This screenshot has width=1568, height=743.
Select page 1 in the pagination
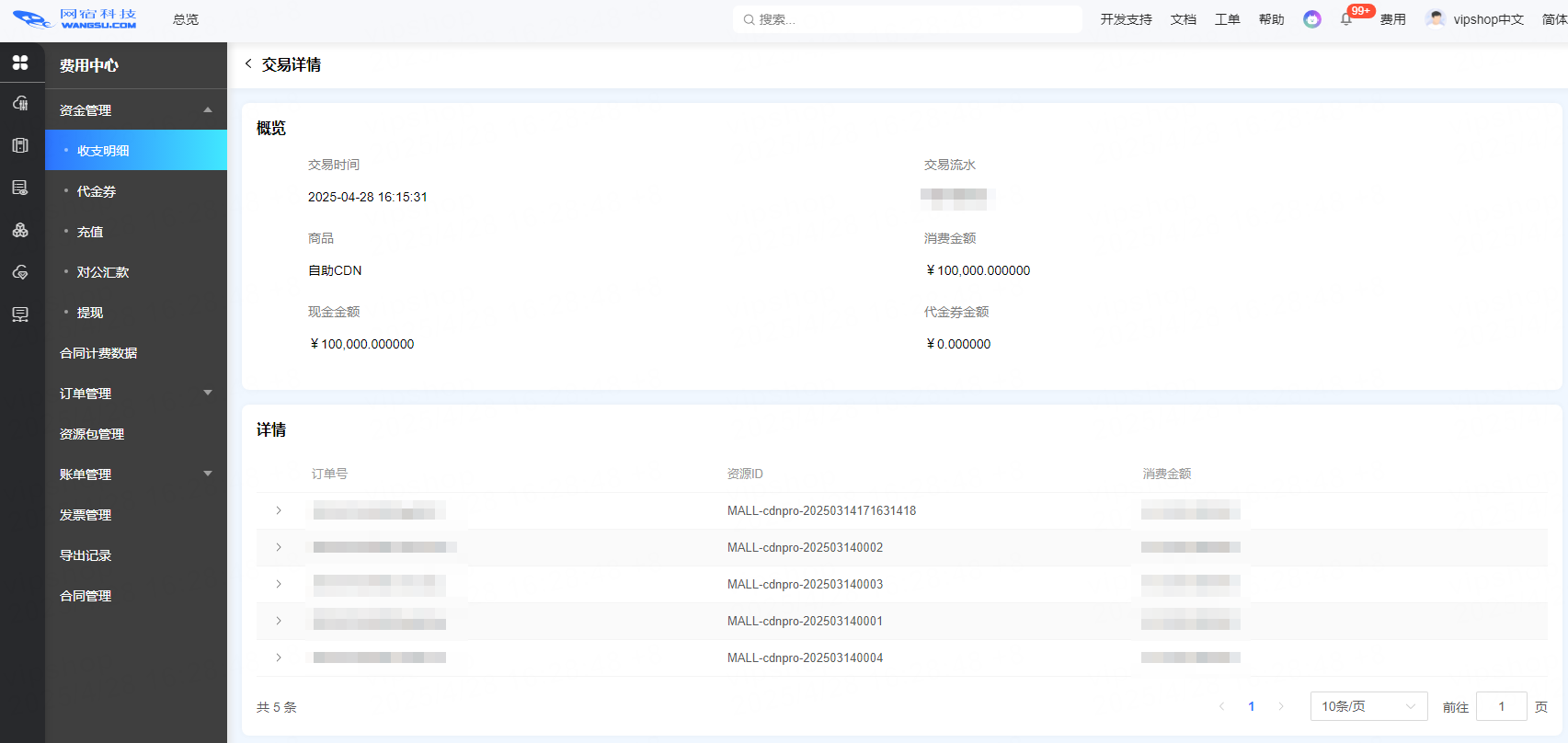pos(1252,706)
